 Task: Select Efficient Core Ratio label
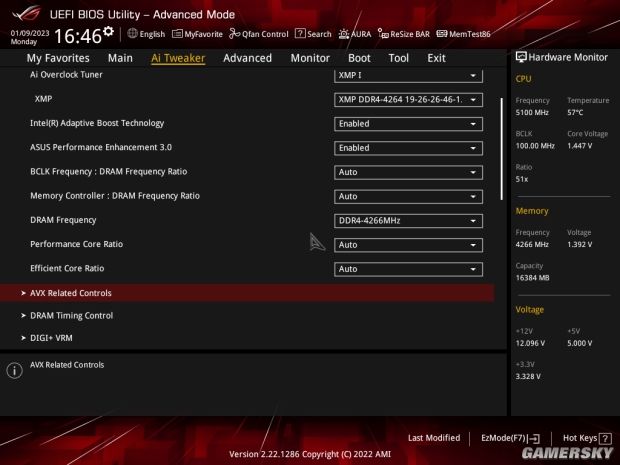click(67, 268)
